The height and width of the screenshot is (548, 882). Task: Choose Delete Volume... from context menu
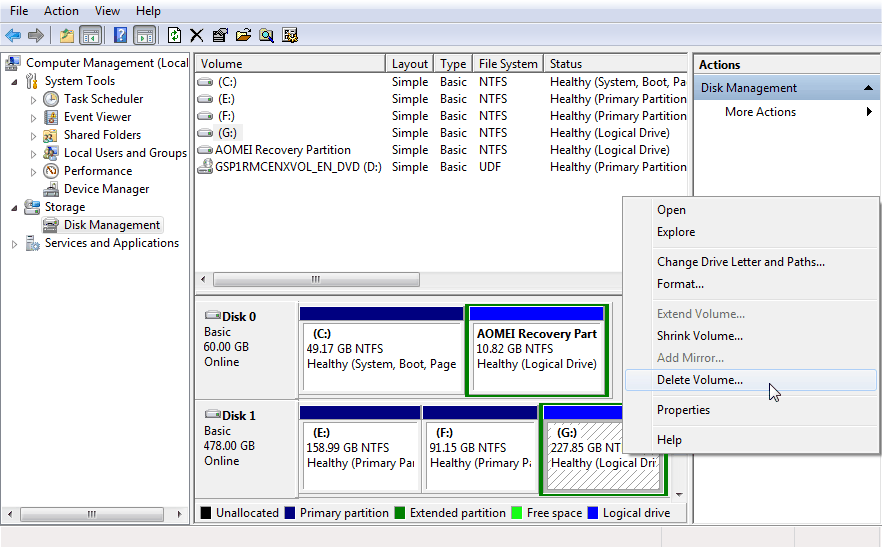click(751, 380)
